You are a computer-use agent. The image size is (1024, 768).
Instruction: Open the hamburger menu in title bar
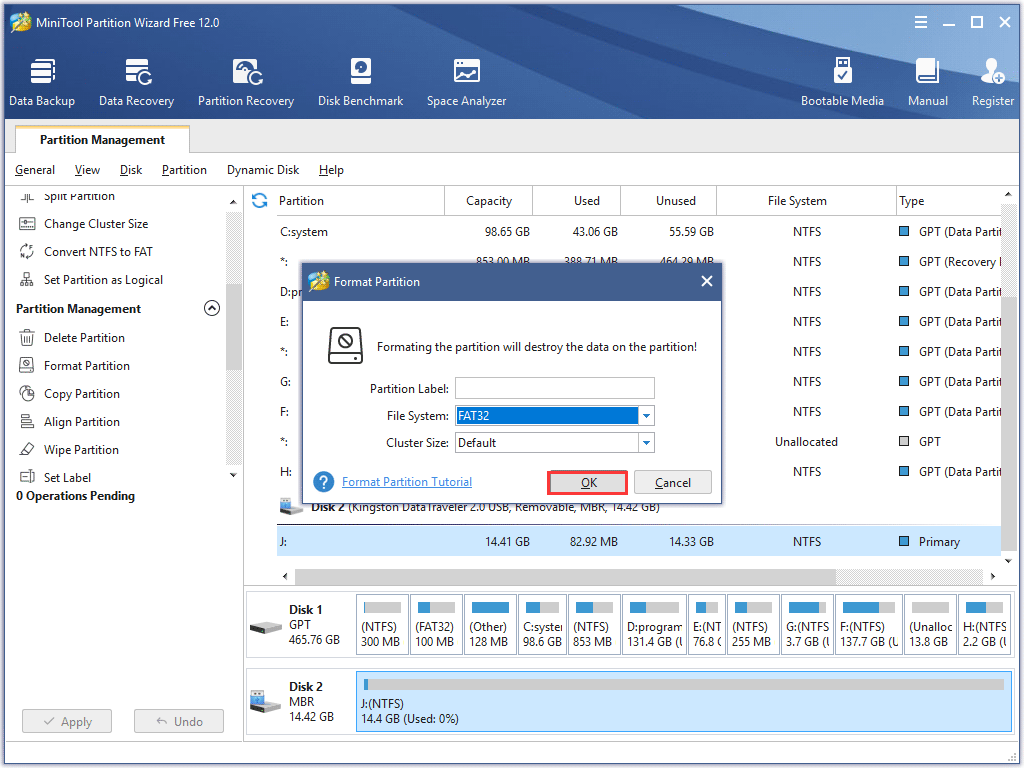pyautogui.click(x=921, y=22)
